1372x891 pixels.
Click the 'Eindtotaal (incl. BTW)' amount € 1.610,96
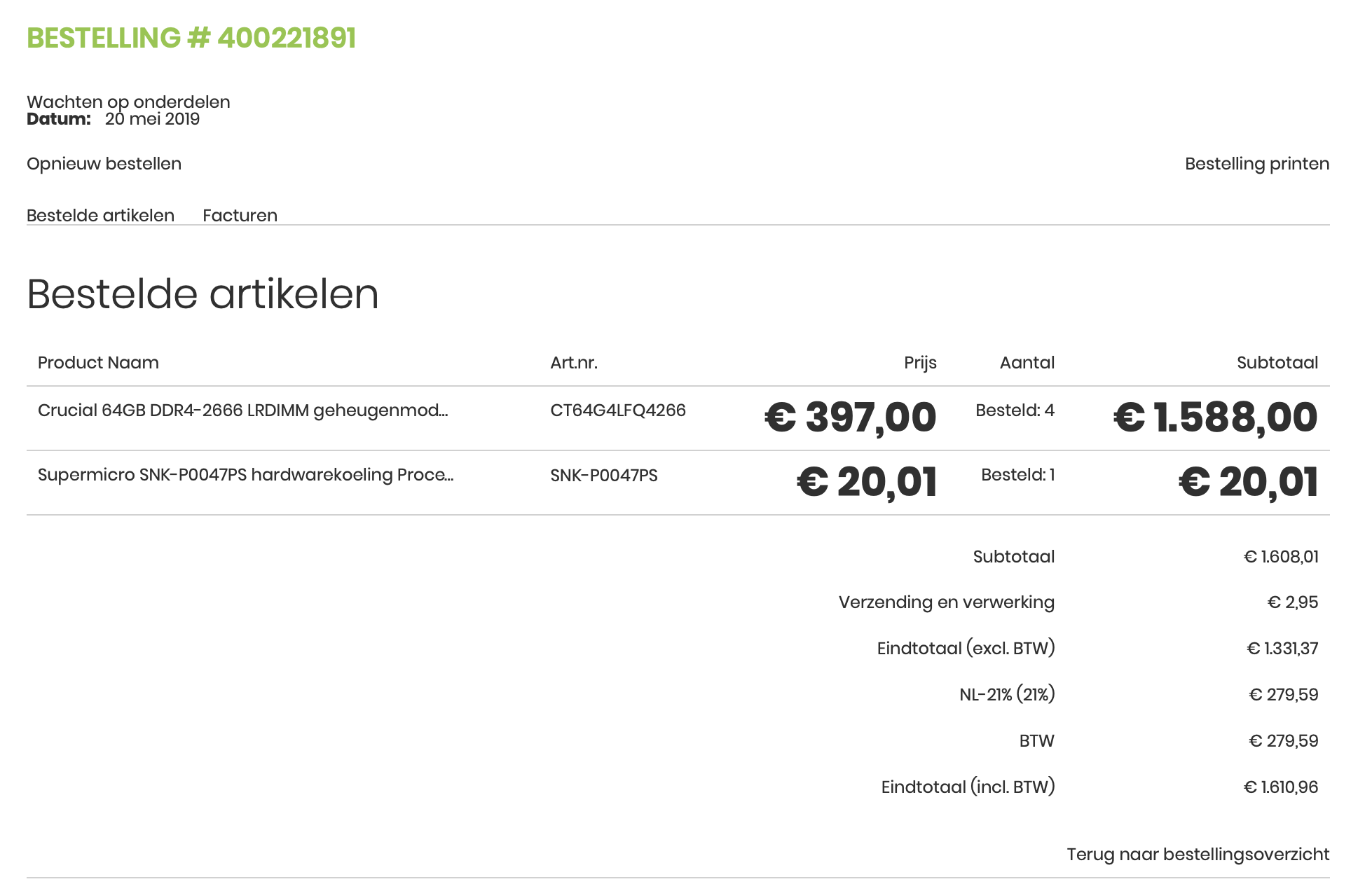click(x=1280, y=787)
